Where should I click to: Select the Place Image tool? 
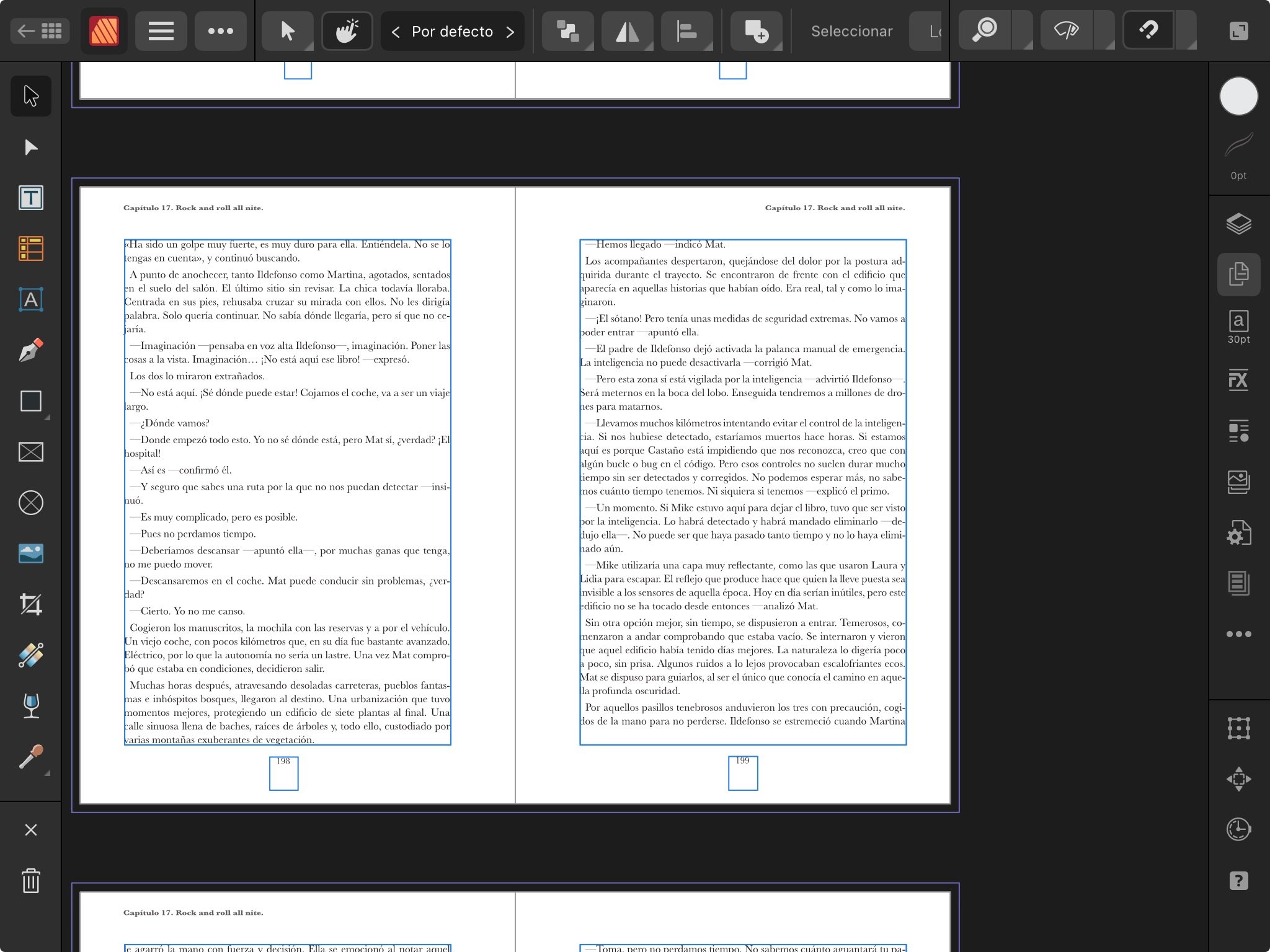(x=31, y=553)
